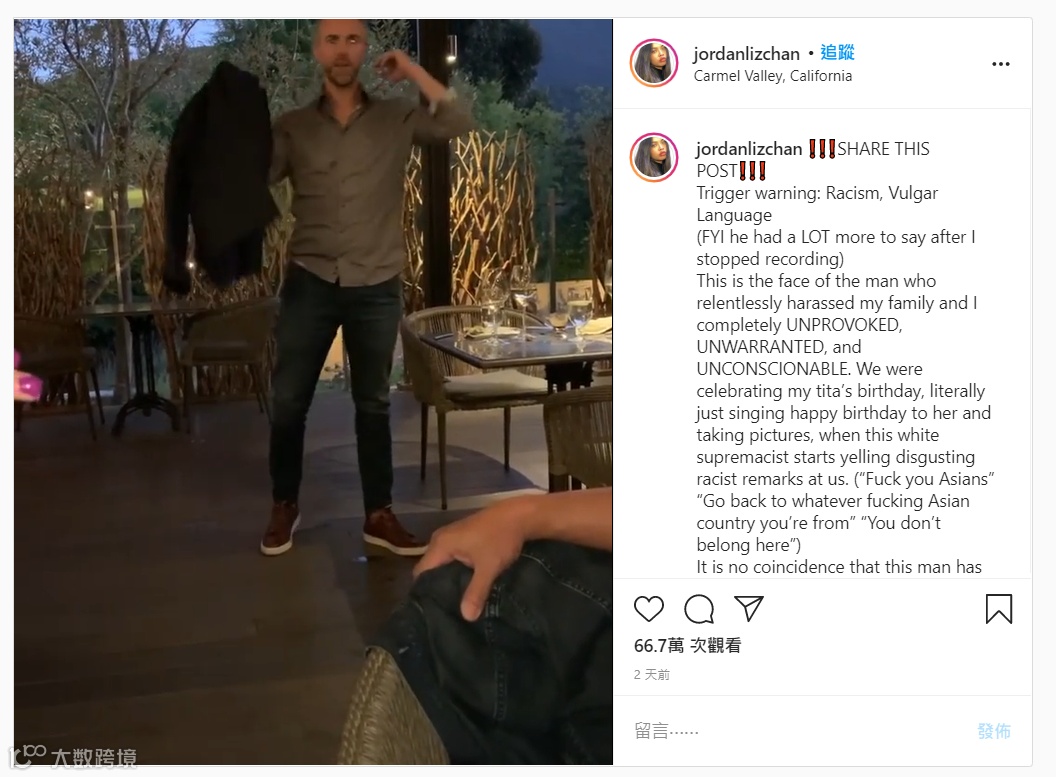Viewport: 1056px width, 777px height.
Task: Click the 66.7萬 次觀看 view count
Action: point(687,645)
